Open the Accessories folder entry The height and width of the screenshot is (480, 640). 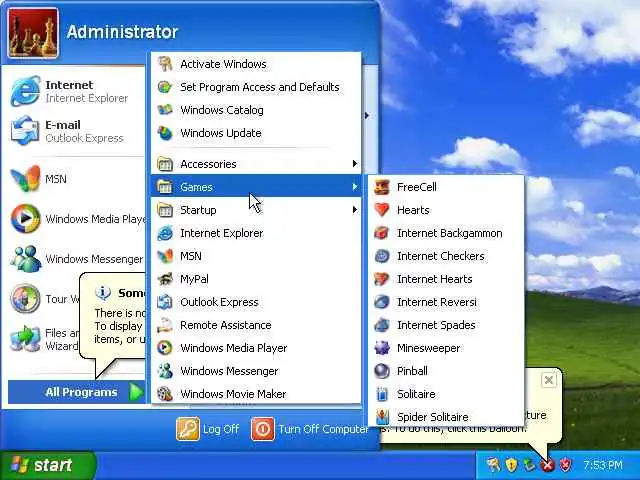tap(256, 164)
